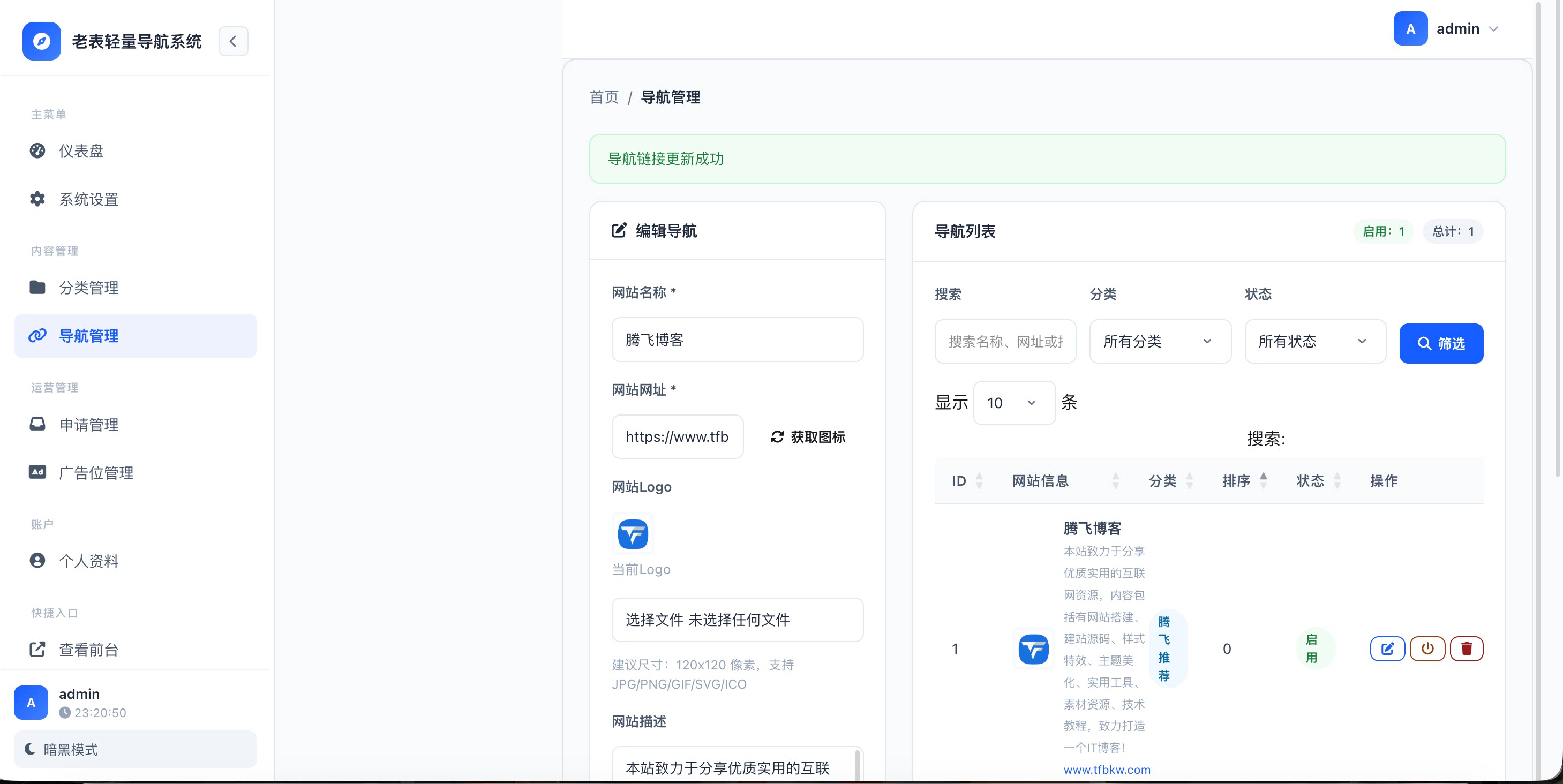Click the 导航管理 link chain icon

point(37,336)
